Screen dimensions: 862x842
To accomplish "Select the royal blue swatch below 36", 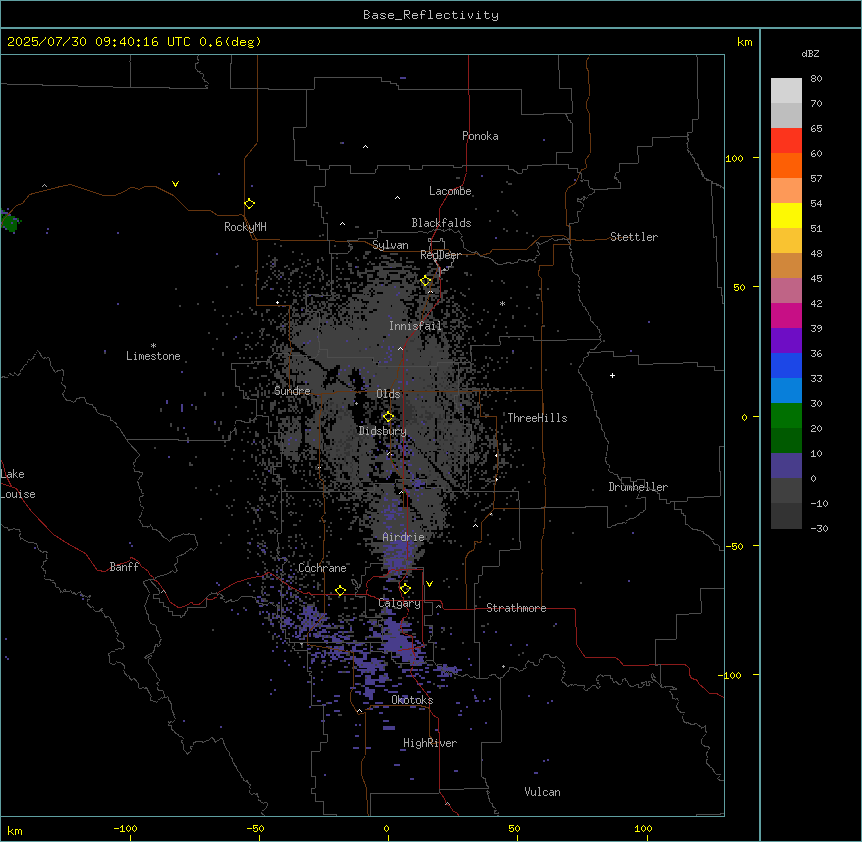I will [786, 365].
